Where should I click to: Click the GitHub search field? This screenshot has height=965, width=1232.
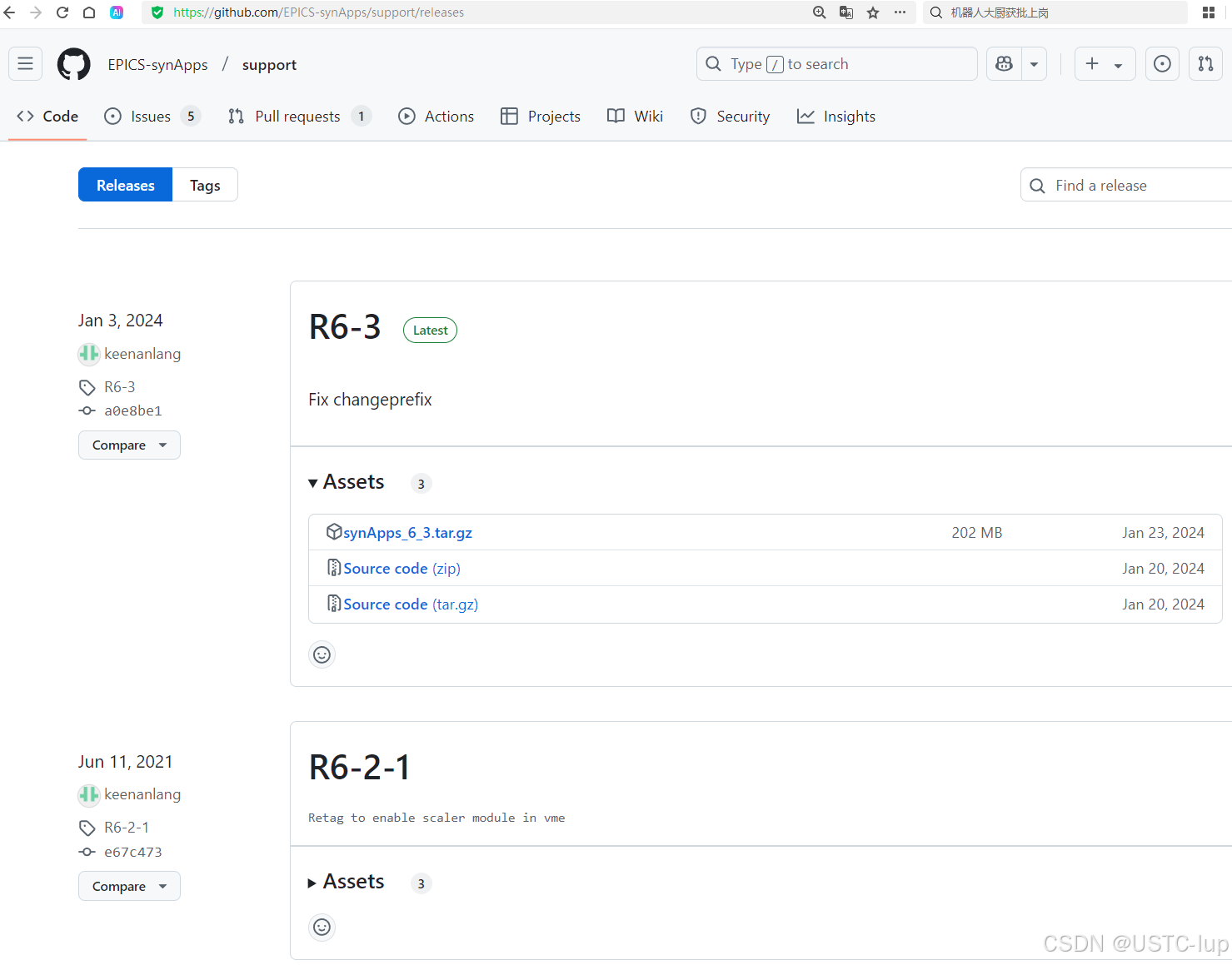[836, 64]
